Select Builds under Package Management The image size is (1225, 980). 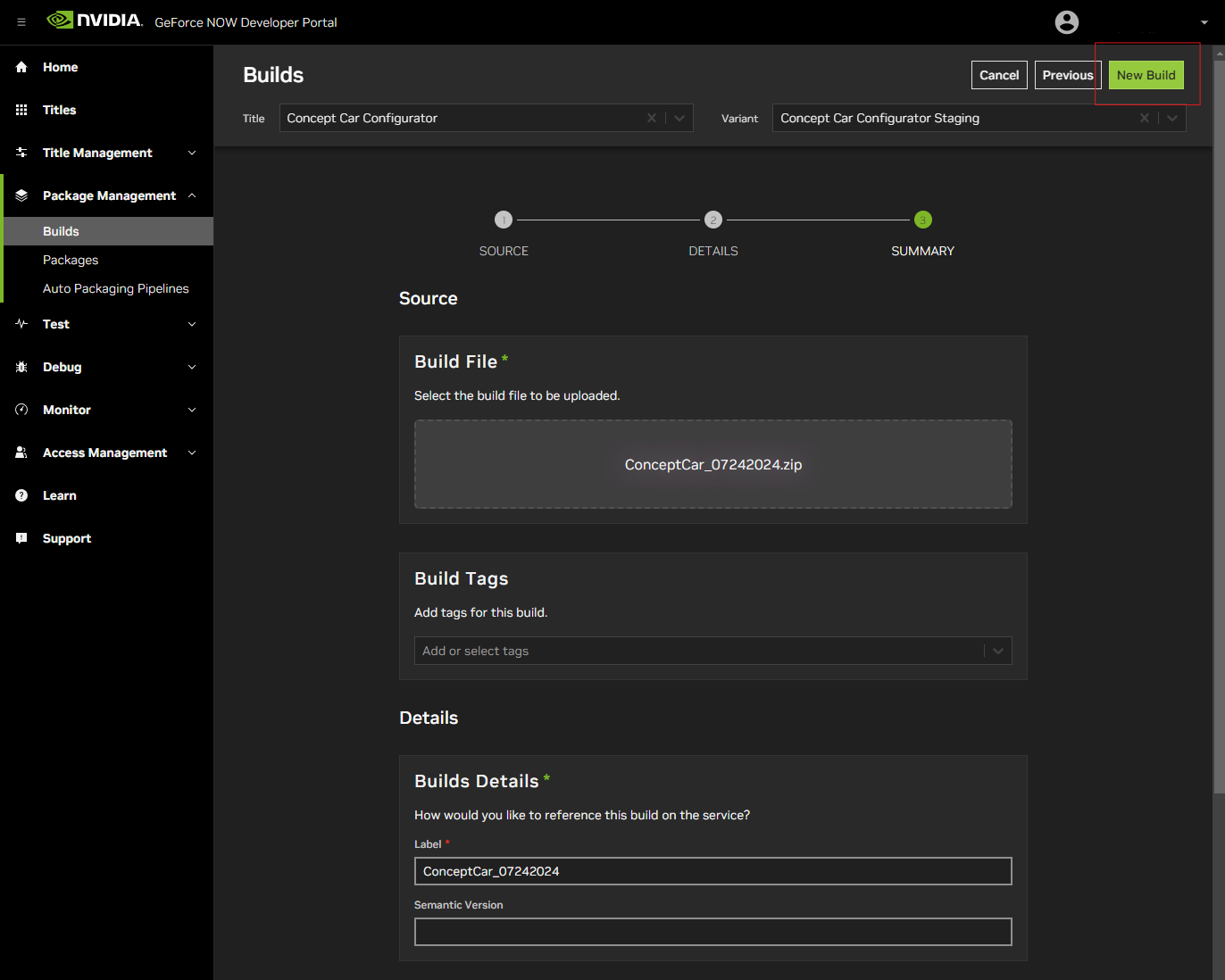[x=108, y=231]
